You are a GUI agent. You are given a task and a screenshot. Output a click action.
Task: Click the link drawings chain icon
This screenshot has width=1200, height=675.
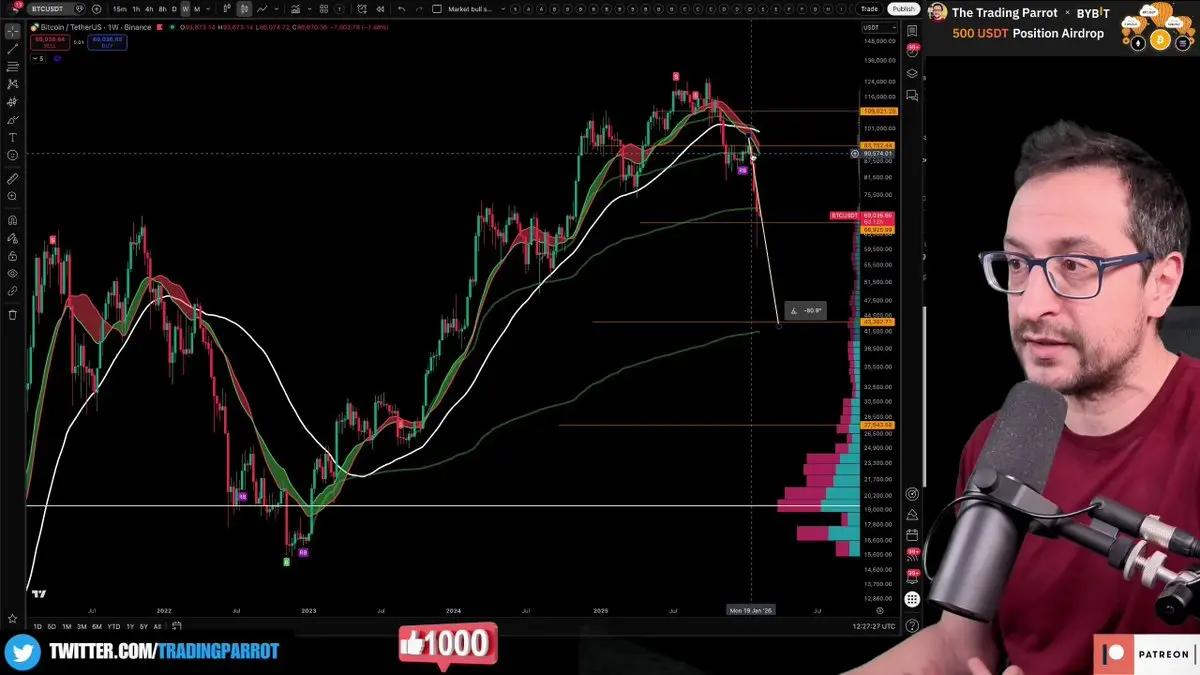tap(13, 291)
